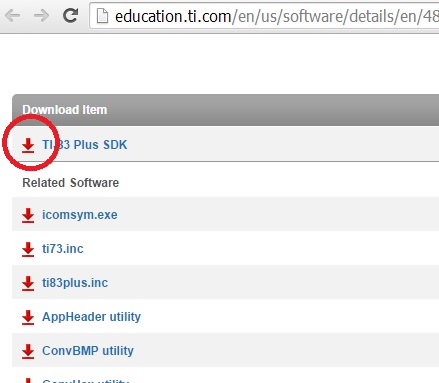439x383 pixels.
Task: Click the page icon in the address bar
Action: click(102, 16)
